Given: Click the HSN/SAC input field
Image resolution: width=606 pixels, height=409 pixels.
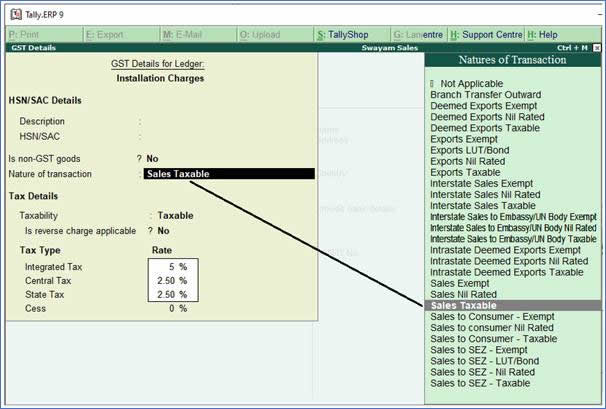Looking at the screenshot, I should click(x=228, y=136).
